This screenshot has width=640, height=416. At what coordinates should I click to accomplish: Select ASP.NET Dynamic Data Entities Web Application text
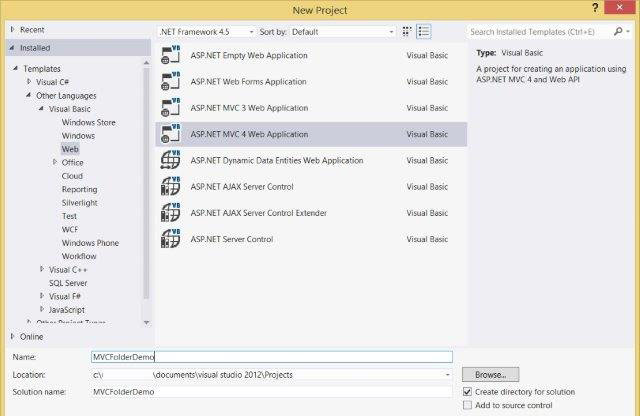(277, 160)
